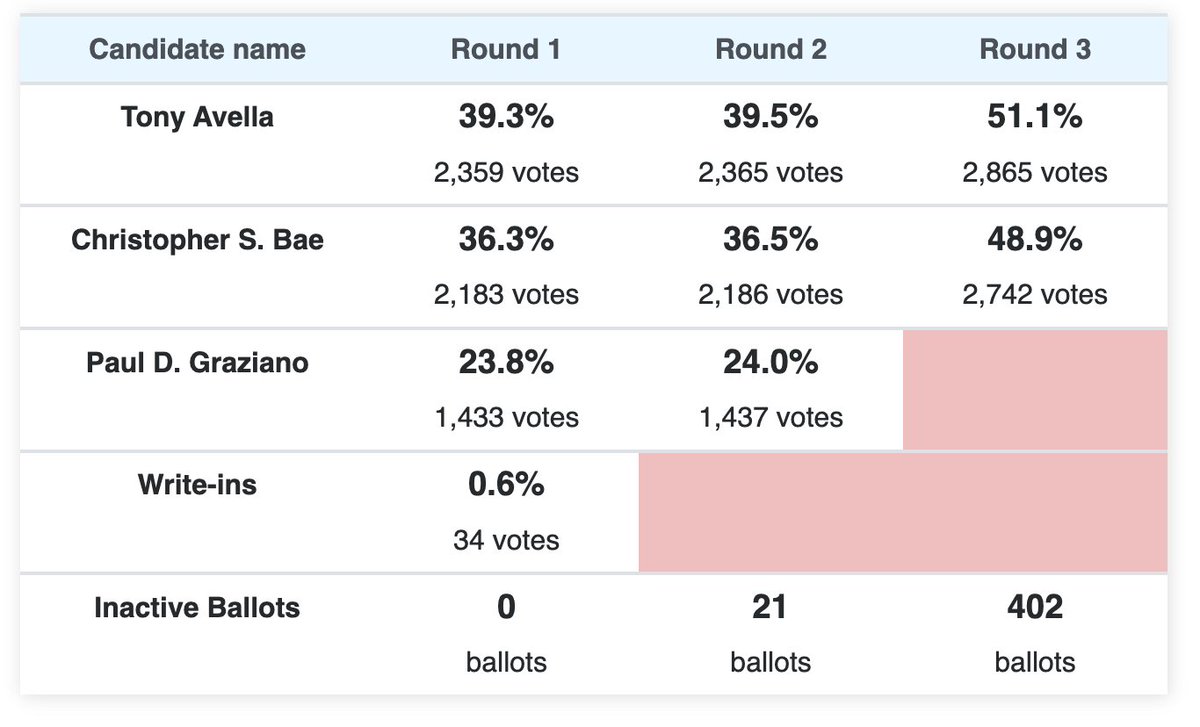The image size is (1200, 727).
Task: Select Christopher S. Bae candidate name
Action: (197, 241)
